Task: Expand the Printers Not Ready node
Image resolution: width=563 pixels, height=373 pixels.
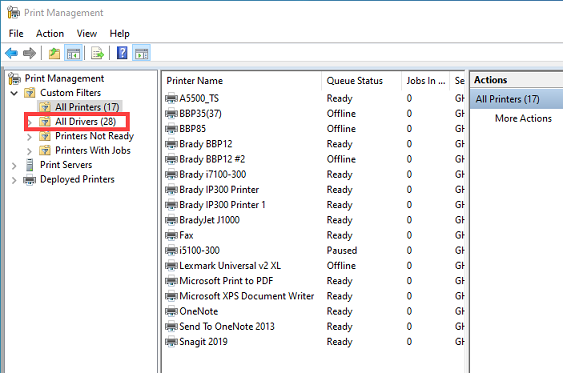Action: click(29, 137)
